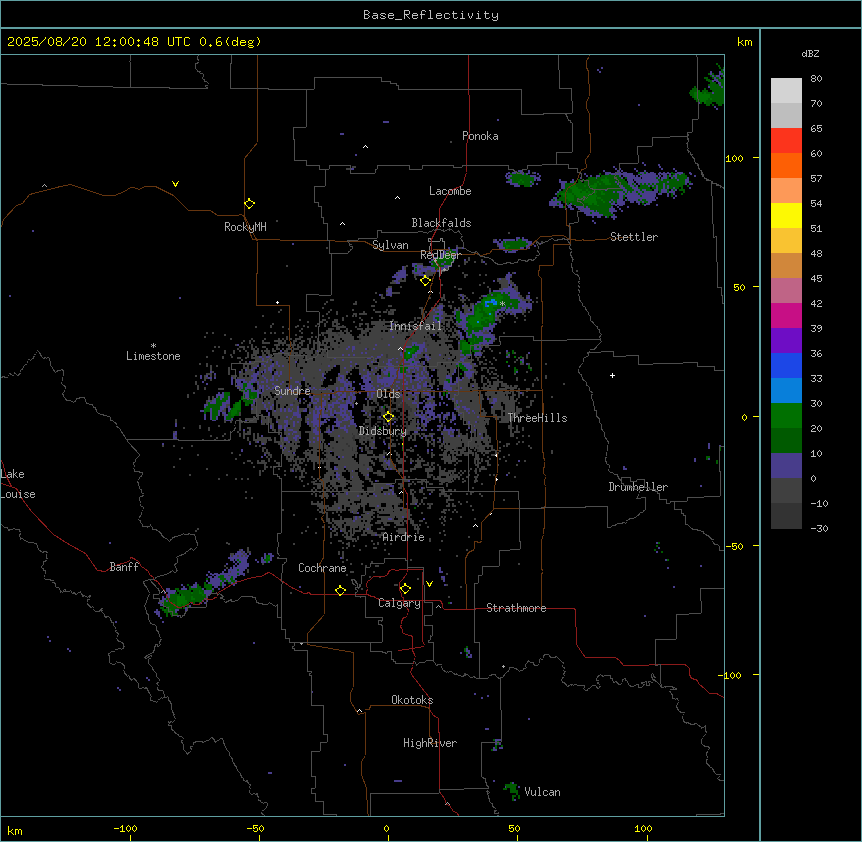
Task: Click the Blackfalds city label
Action: [441, 223]
